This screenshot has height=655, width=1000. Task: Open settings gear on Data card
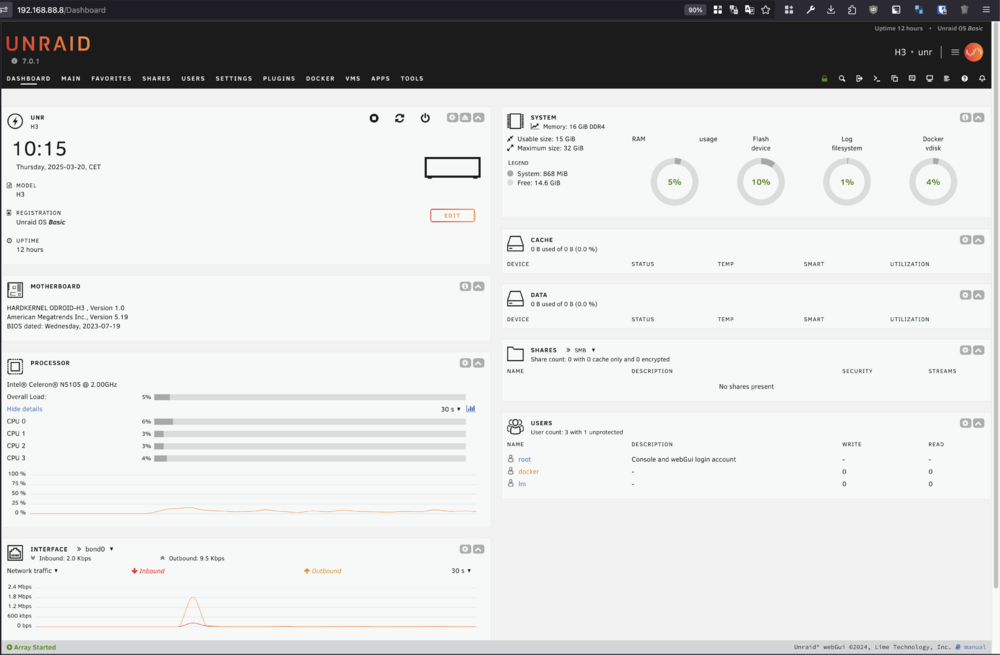coord(966,295)
